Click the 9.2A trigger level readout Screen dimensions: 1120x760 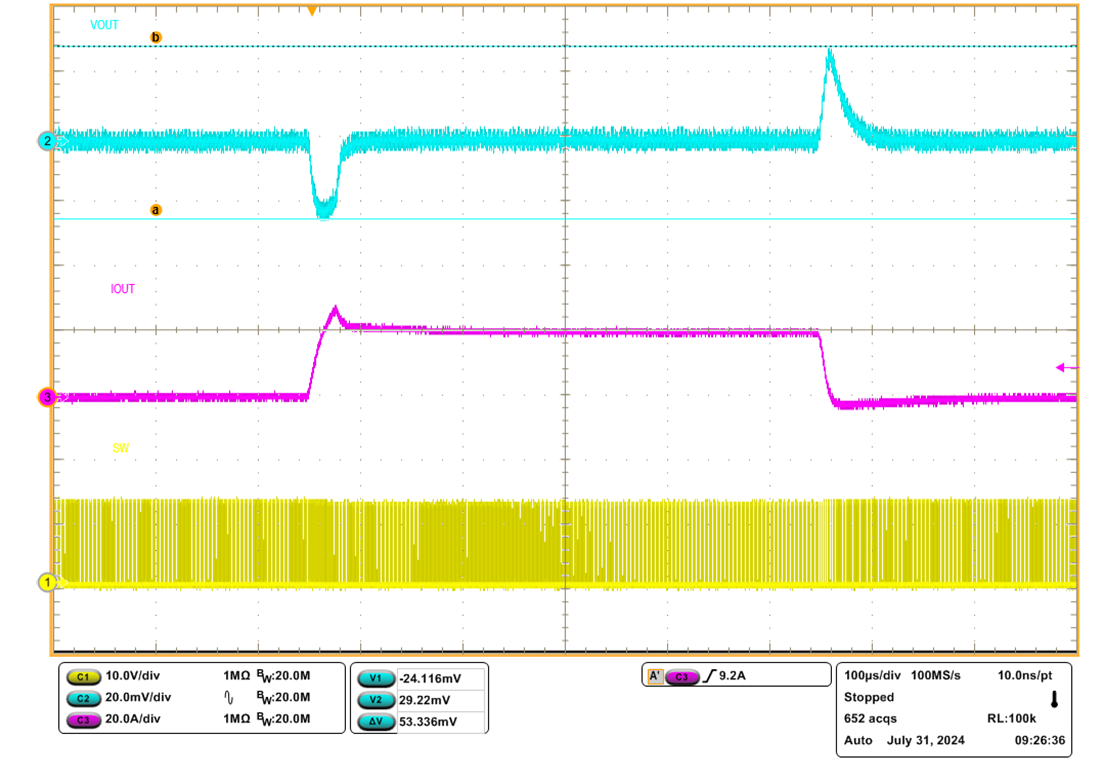[x=732, y=677]
